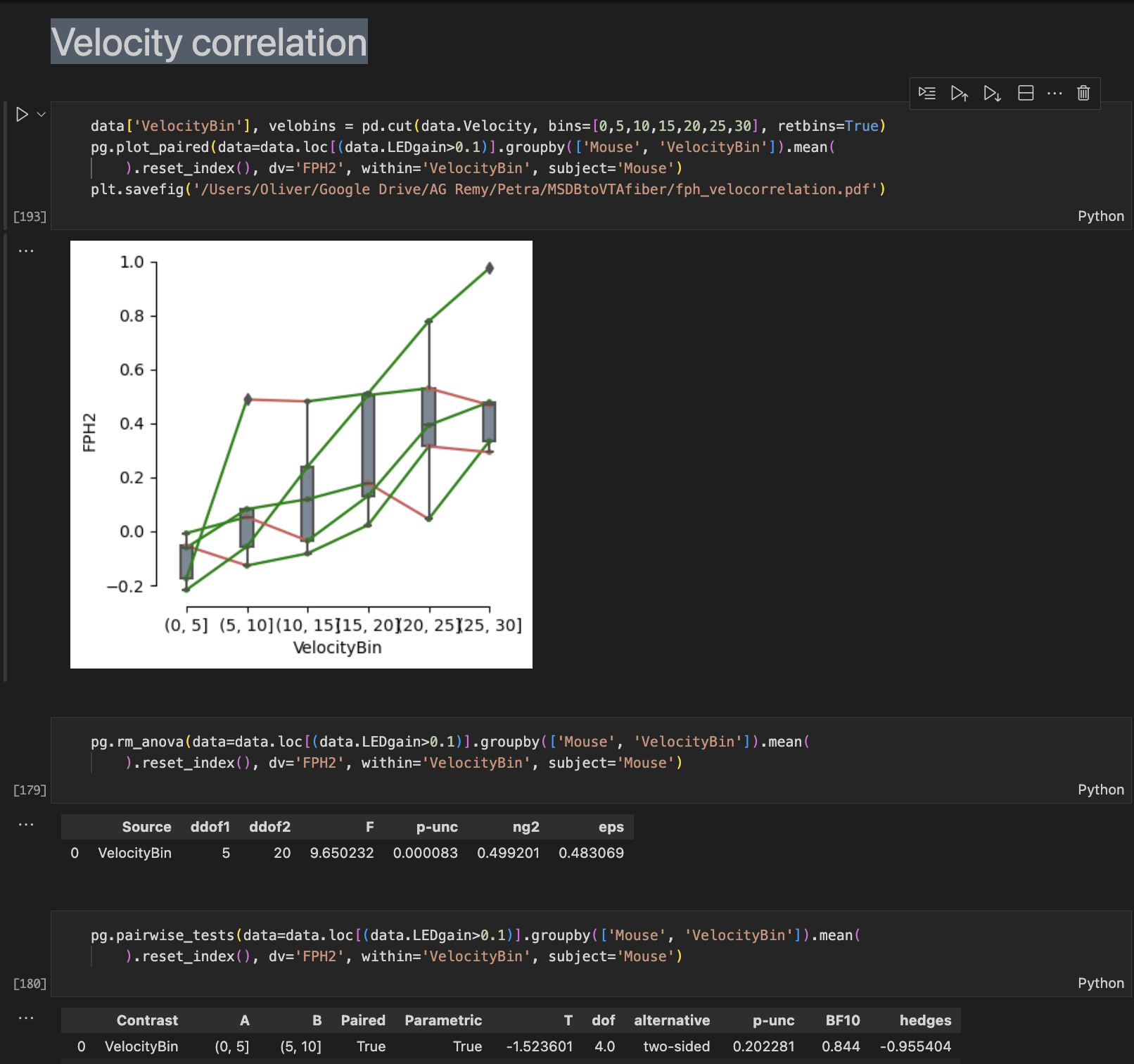Click the ng2 column header
The height and width of the screenshot is (1064, 1134).
(526, 827)
